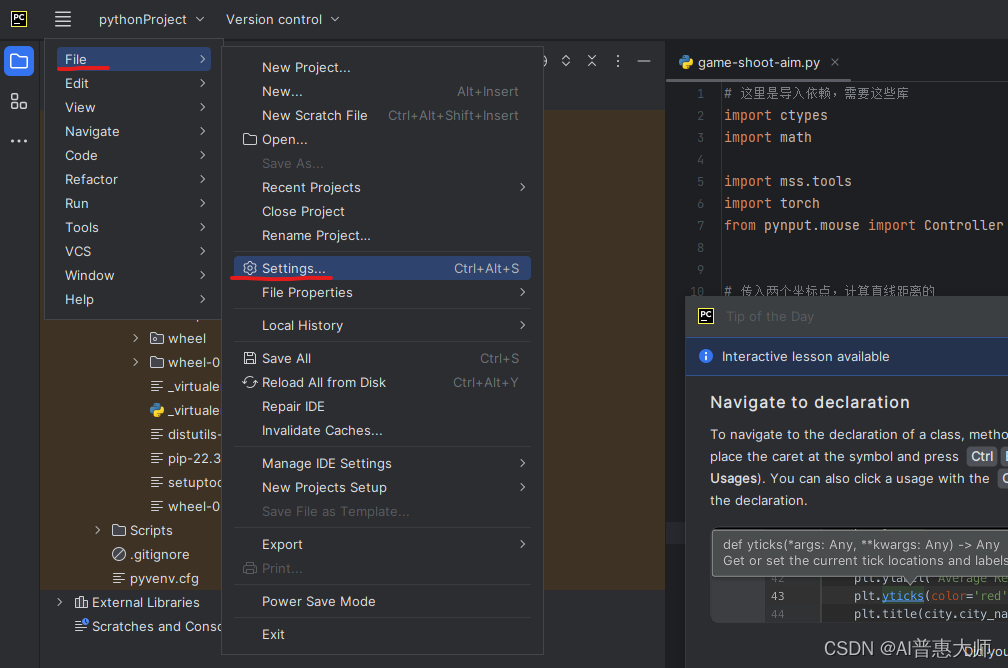This screenshot has width=1008, height=668.
Task: Click line number 5 in editor gutter
Action: coord(700,181)
